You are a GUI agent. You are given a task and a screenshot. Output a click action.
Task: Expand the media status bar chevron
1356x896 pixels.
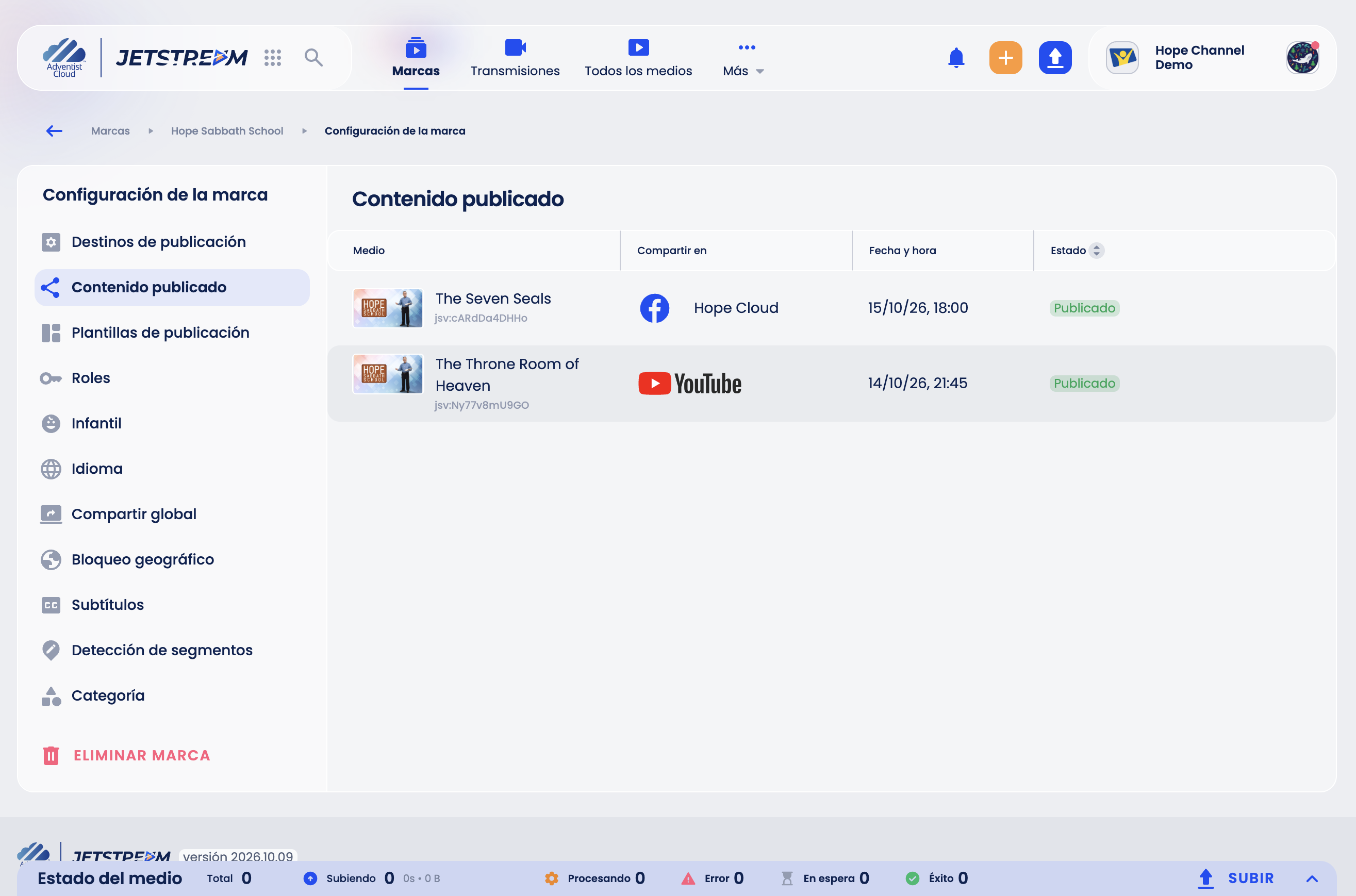coord(1312,878)
